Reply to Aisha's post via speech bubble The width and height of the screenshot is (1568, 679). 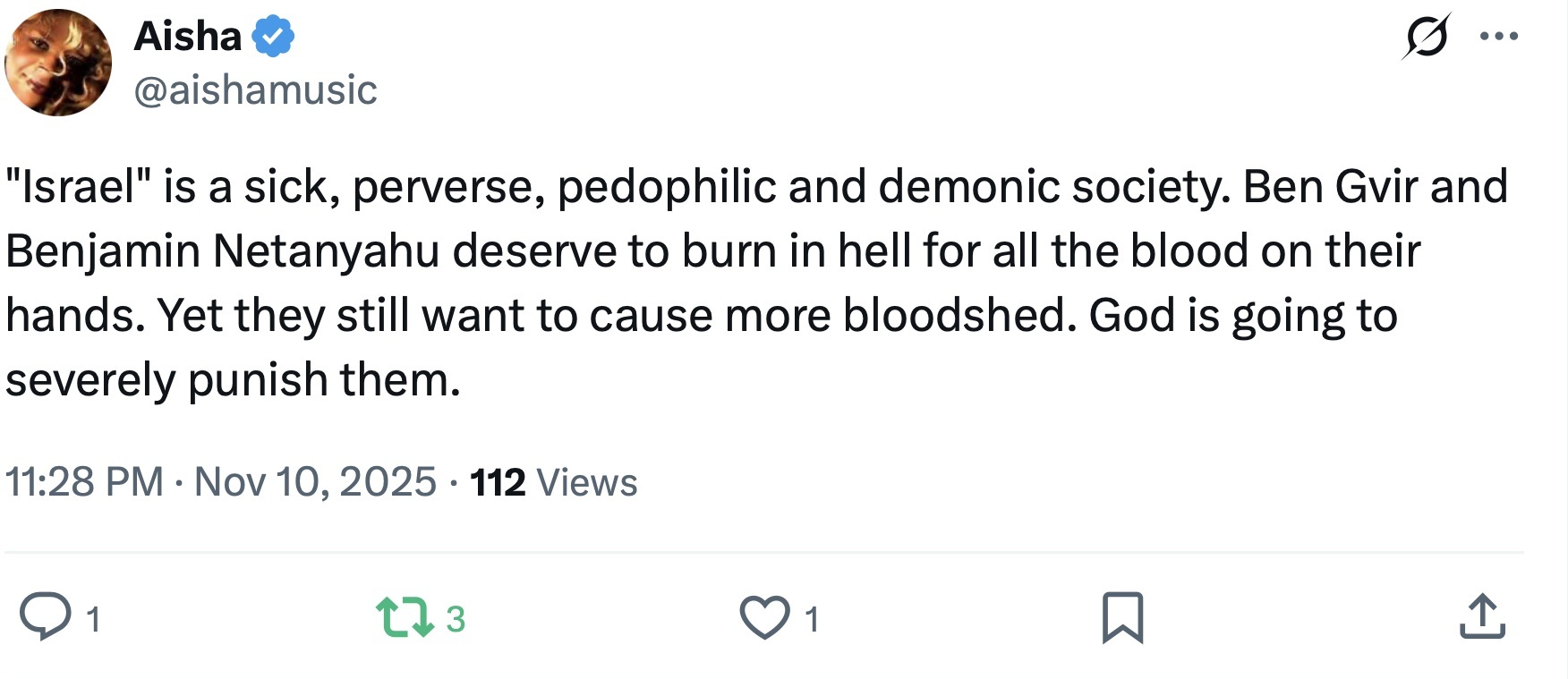pos(46,617)
